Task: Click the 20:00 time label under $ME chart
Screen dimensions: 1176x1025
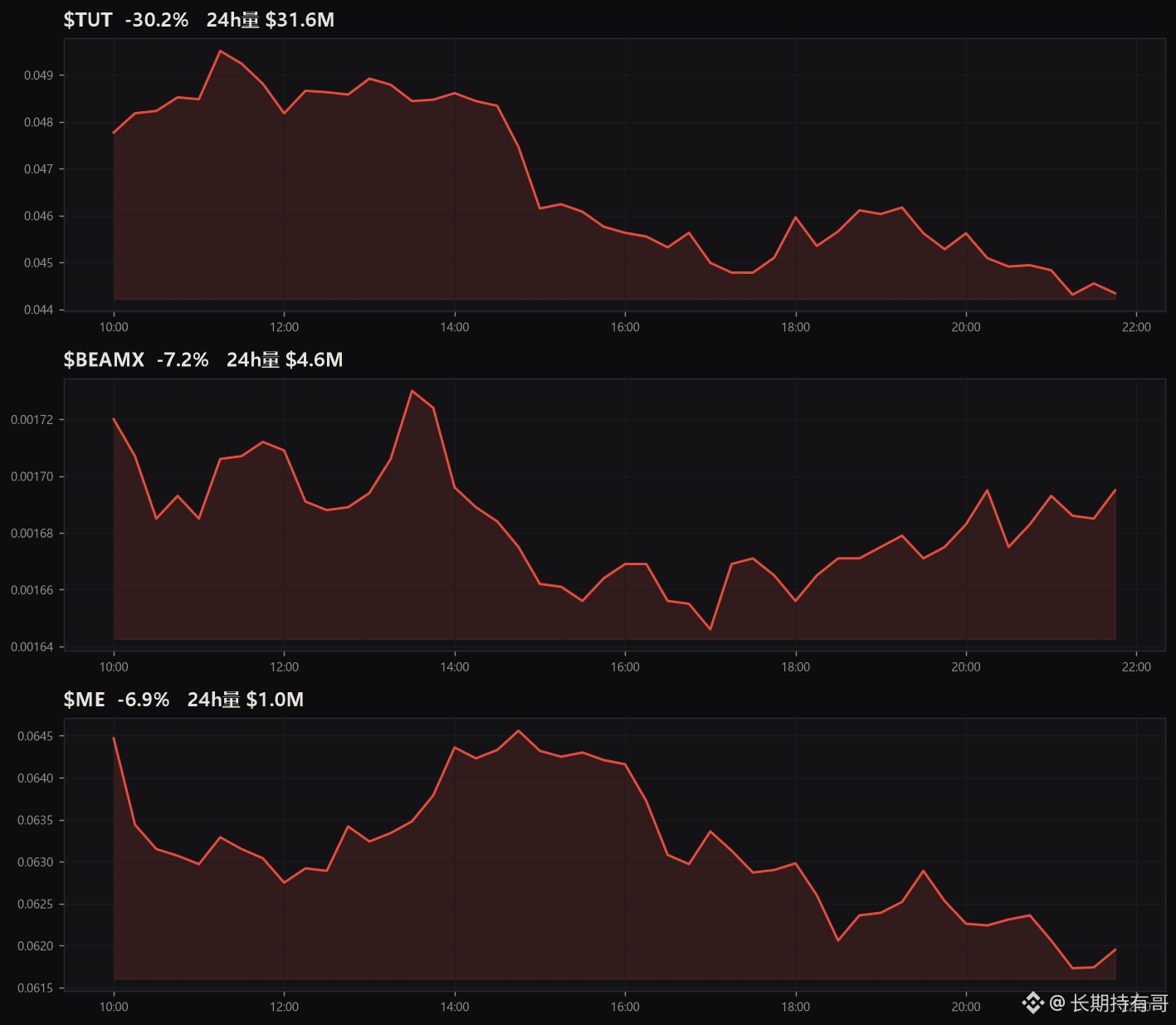Action: 966,1007
